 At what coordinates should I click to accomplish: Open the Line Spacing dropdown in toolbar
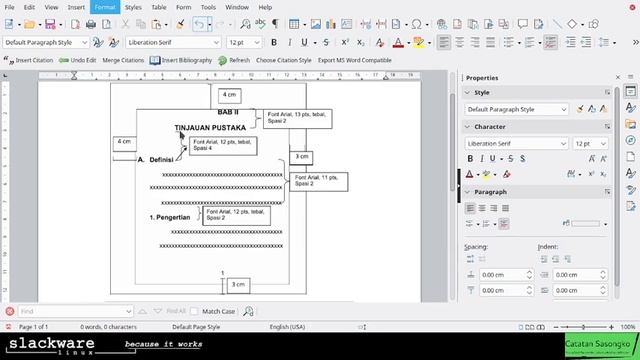coord(614,42)
